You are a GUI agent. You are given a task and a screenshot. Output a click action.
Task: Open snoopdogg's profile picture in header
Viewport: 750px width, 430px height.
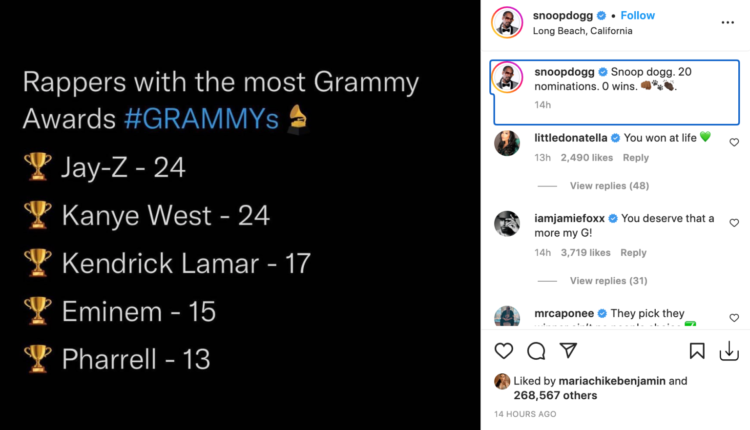coord(507,22)
